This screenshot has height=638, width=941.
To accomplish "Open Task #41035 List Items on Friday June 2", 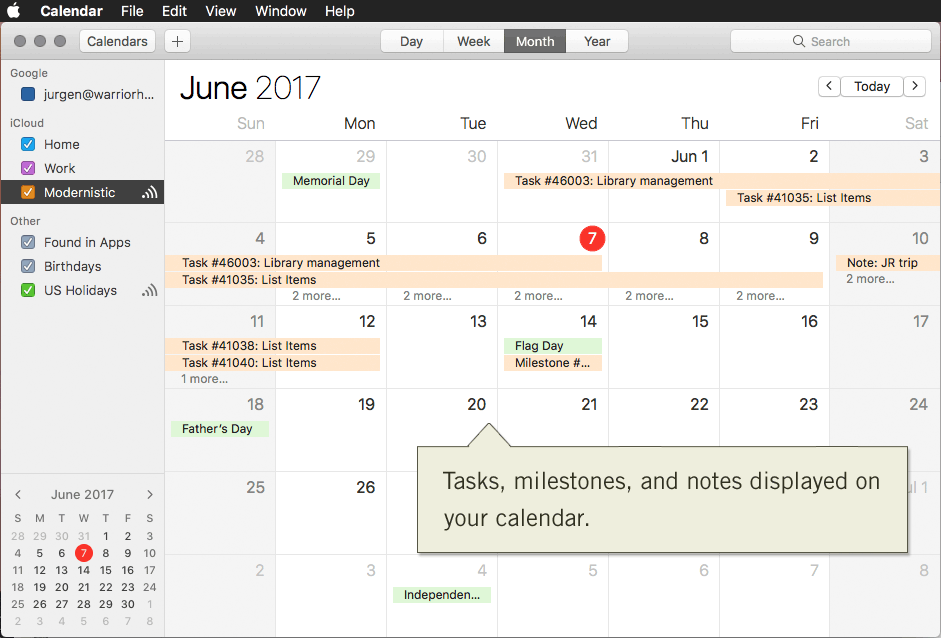I will click(833, 197).
